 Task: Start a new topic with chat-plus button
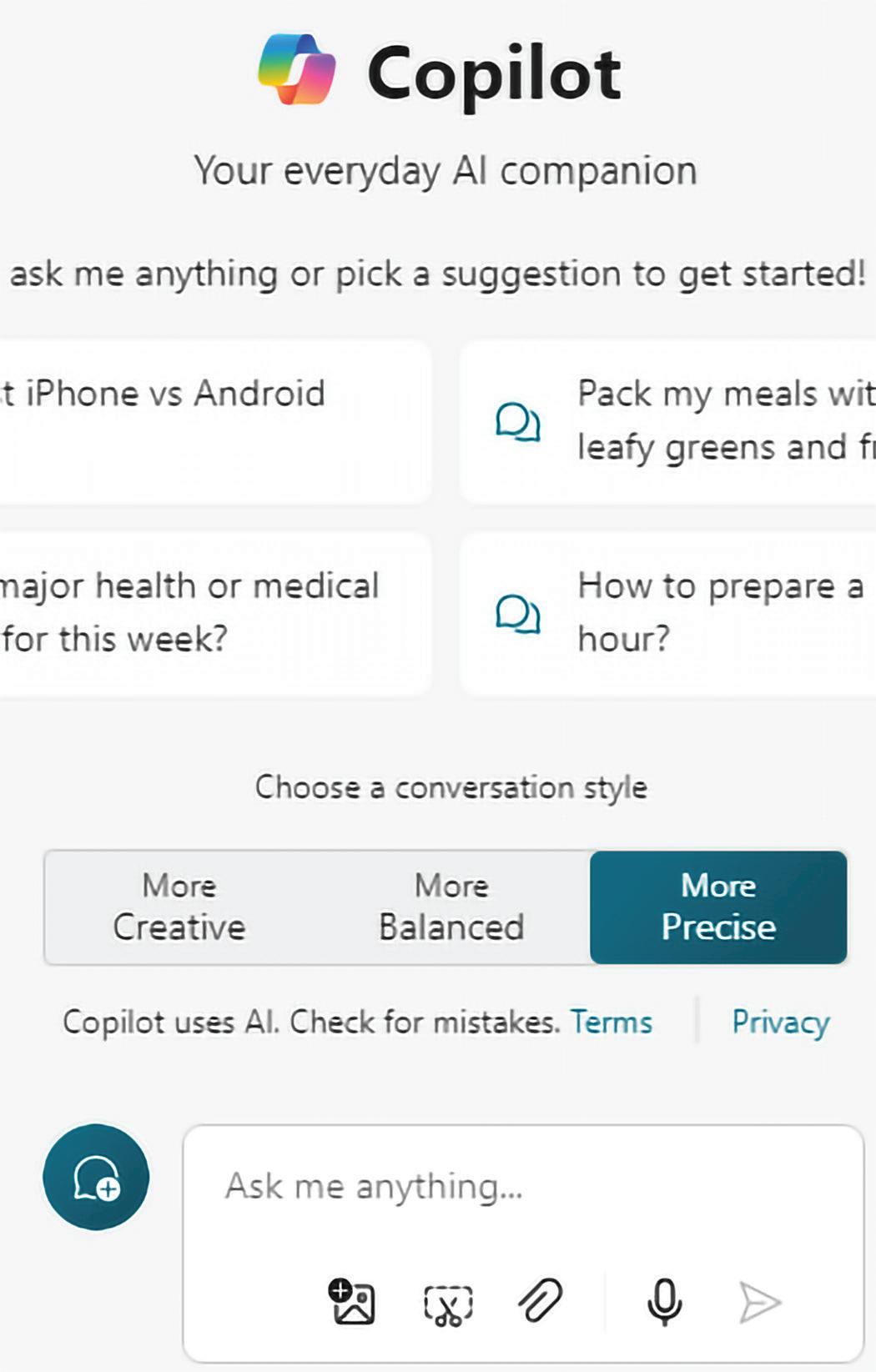click(x=96, y=1177)
